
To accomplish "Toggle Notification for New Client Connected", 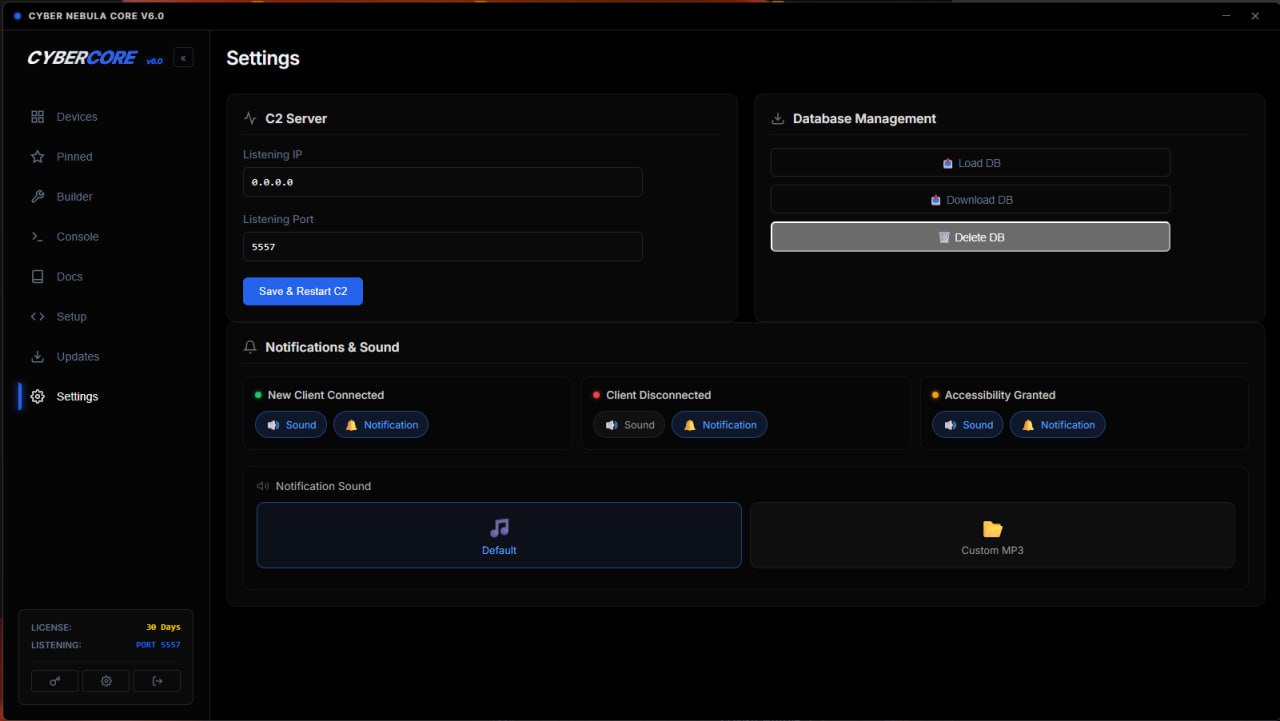I will (x=381, y=425).
